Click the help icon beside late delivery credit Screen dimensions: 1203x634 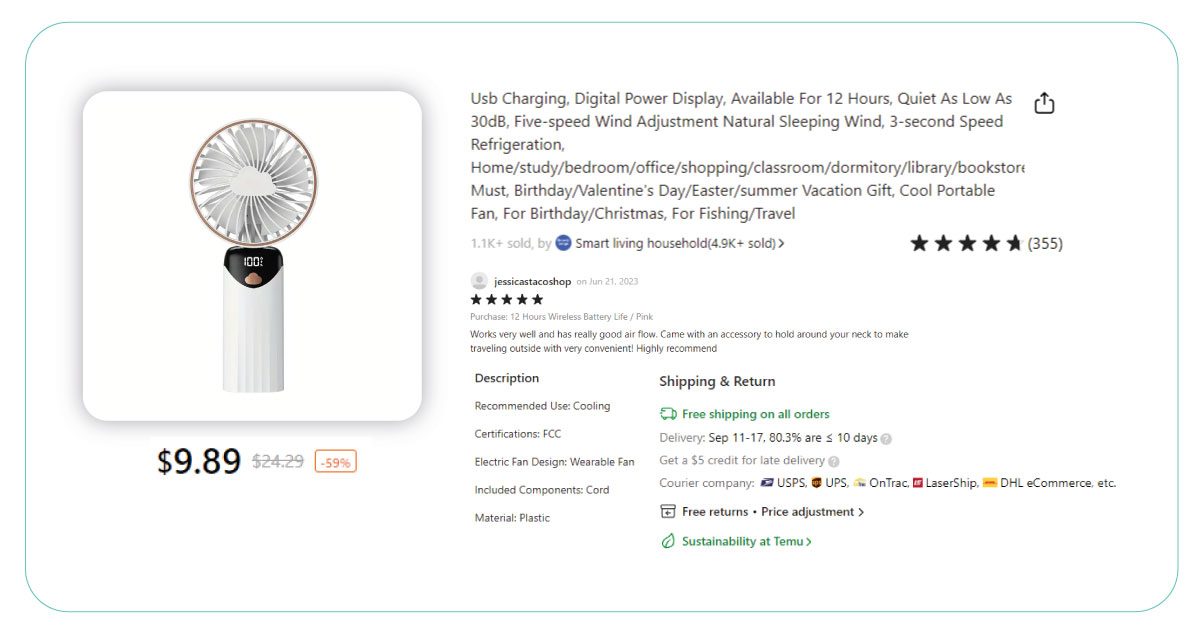point(834,461)
